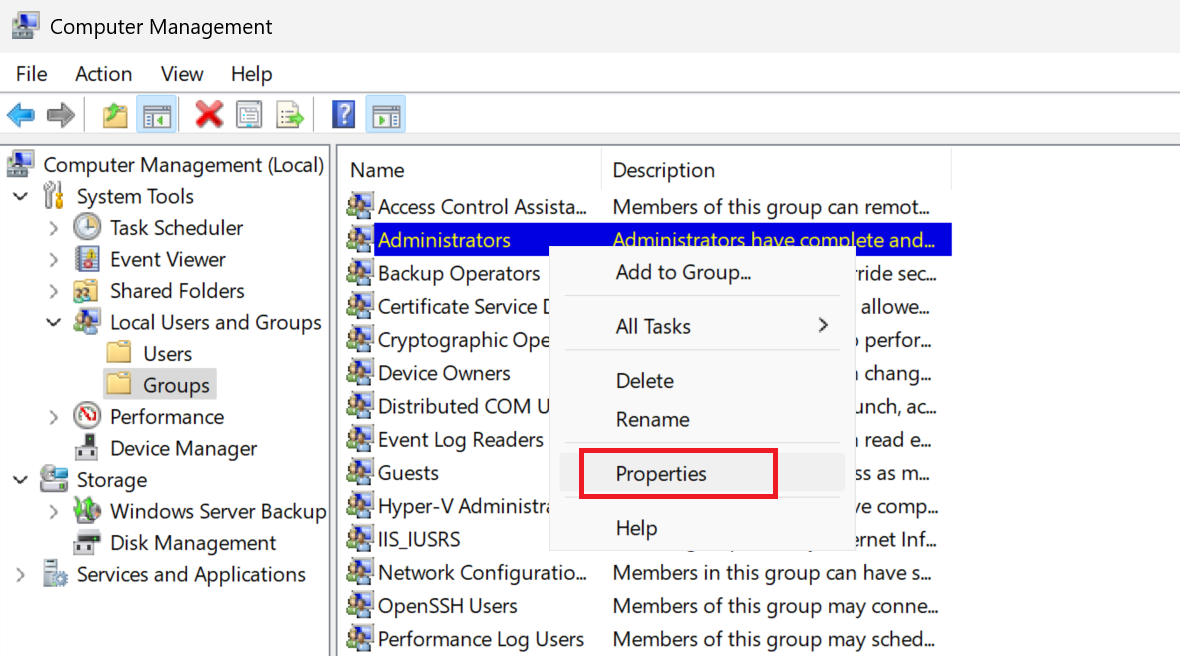Open All Tasks submenu

tap(701, 326)
